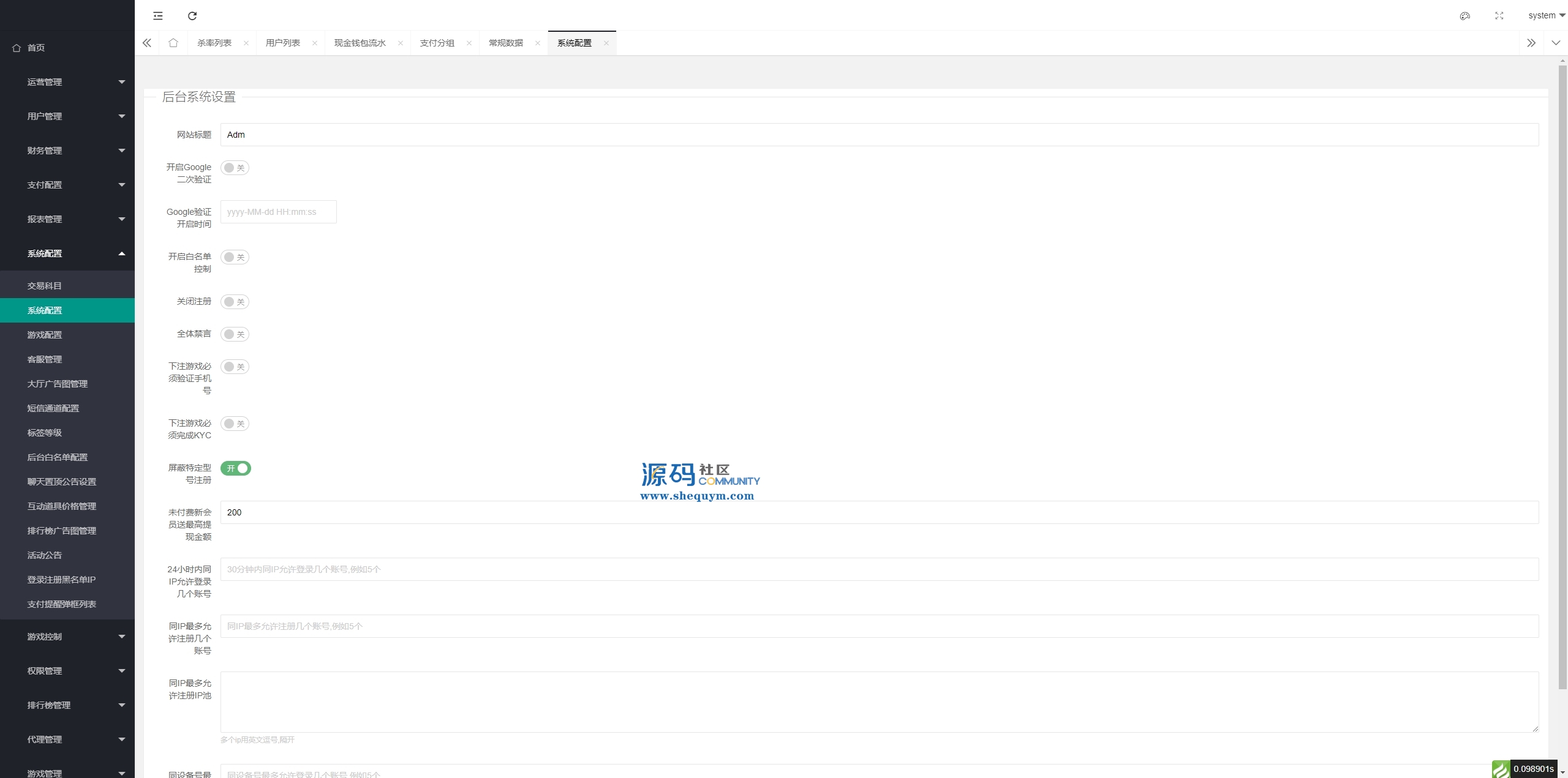This screenshot has width=1568, height=778.
Task: Click the home tab icon
Action: click(x=173, y=43)
